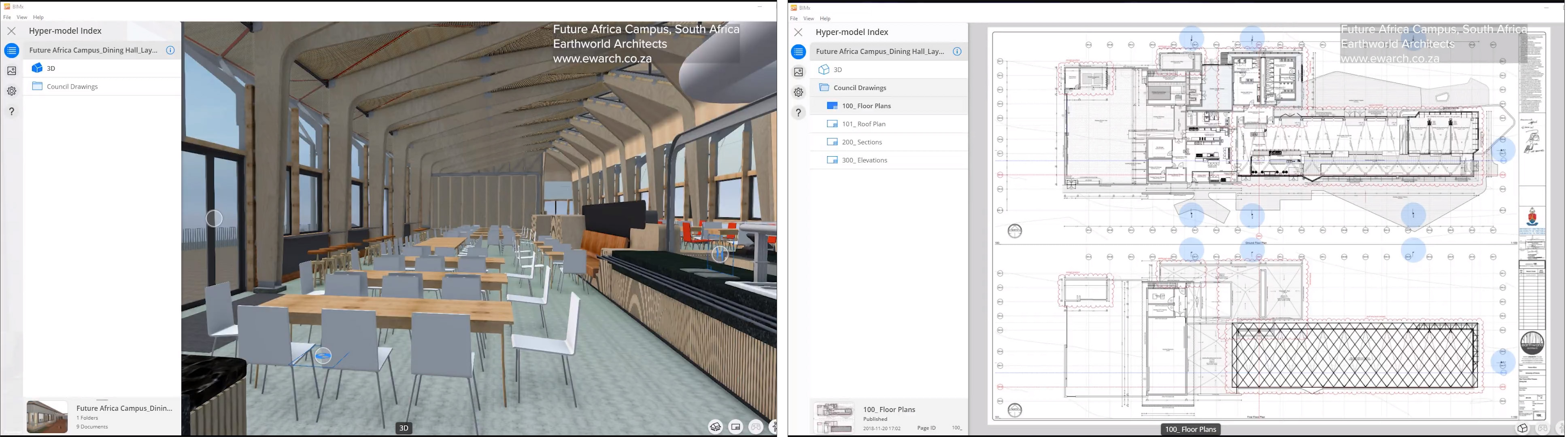The image size is (1568, 437).
Task: Click 101_ Roof Plan layout icon
Action: 832,124
